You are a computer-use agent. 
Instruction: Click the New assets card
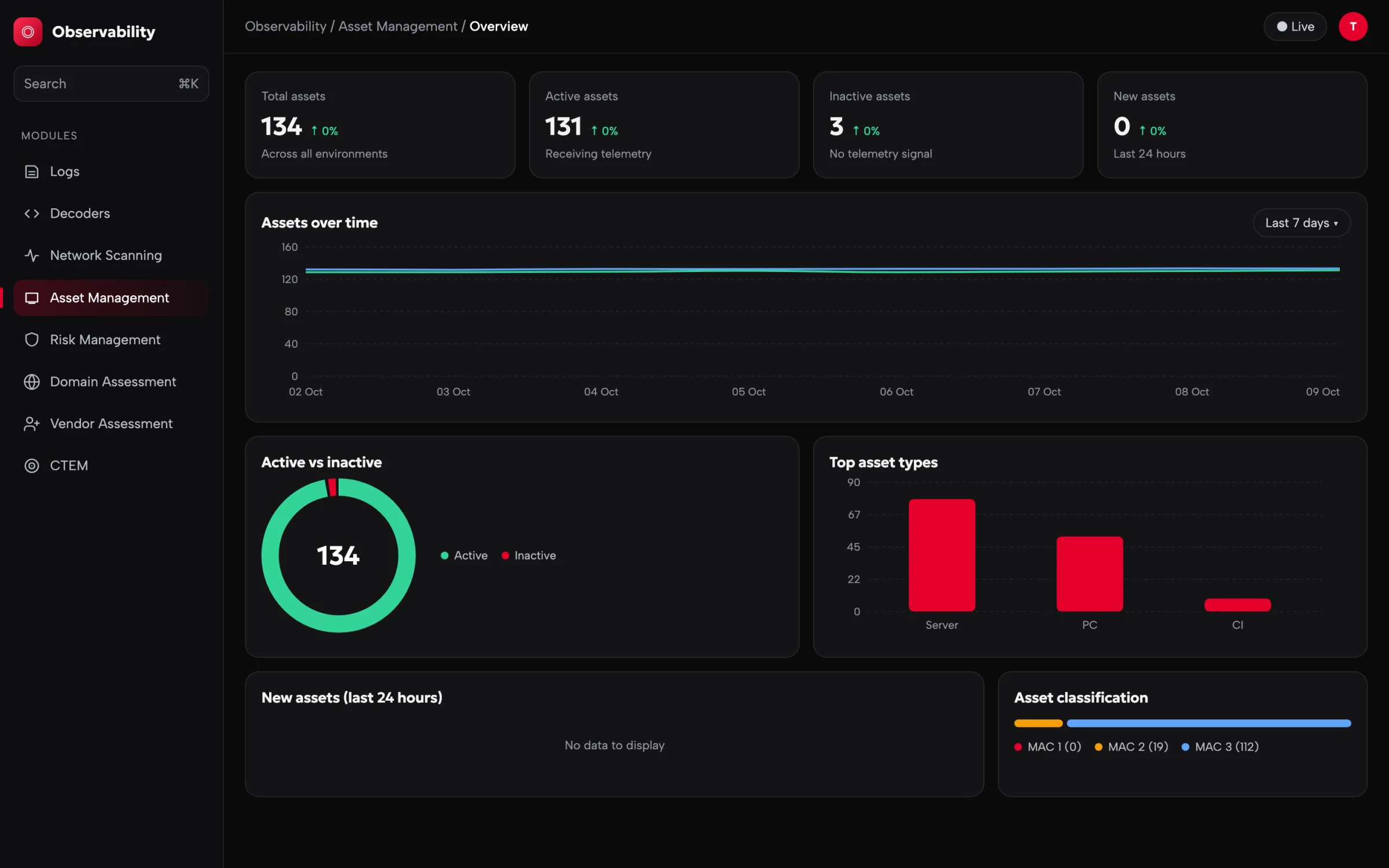tap(1232, 125)
